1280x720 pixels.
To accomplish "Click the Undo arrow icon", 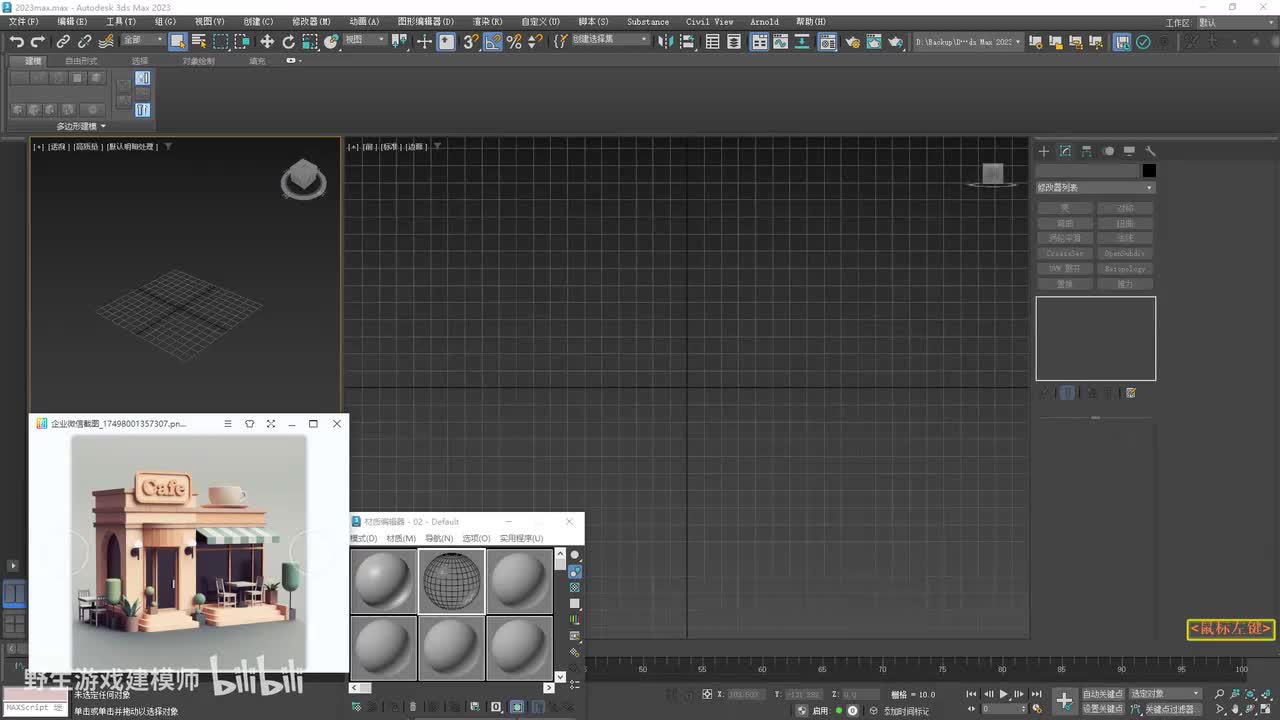I will pyautogui.click(x=16, y=42).
